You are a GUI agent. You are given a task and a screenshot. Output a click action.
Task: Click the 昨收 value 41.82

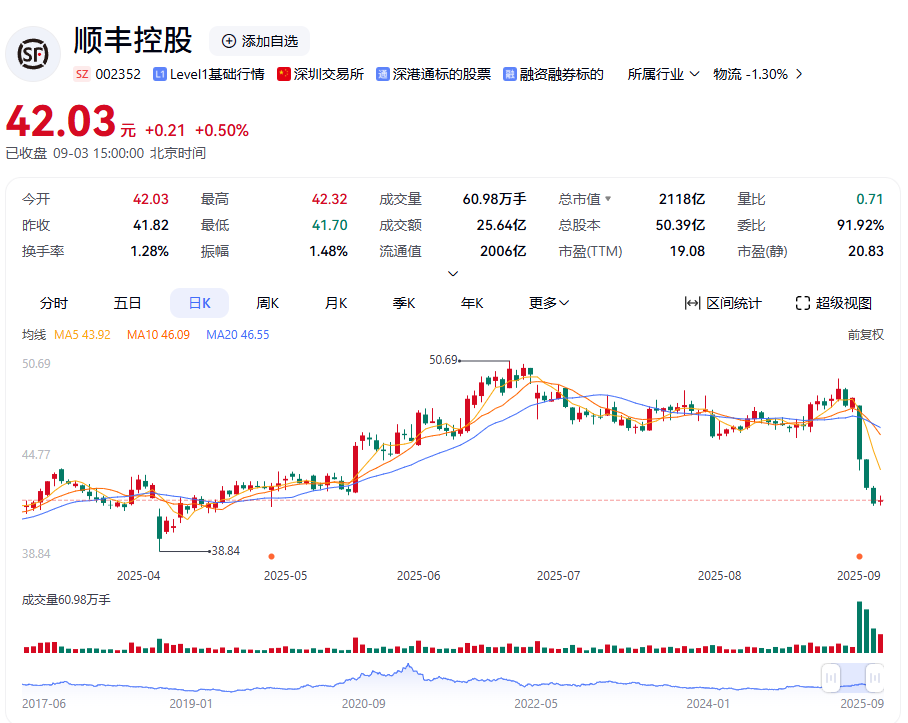[x=151, y=225]
